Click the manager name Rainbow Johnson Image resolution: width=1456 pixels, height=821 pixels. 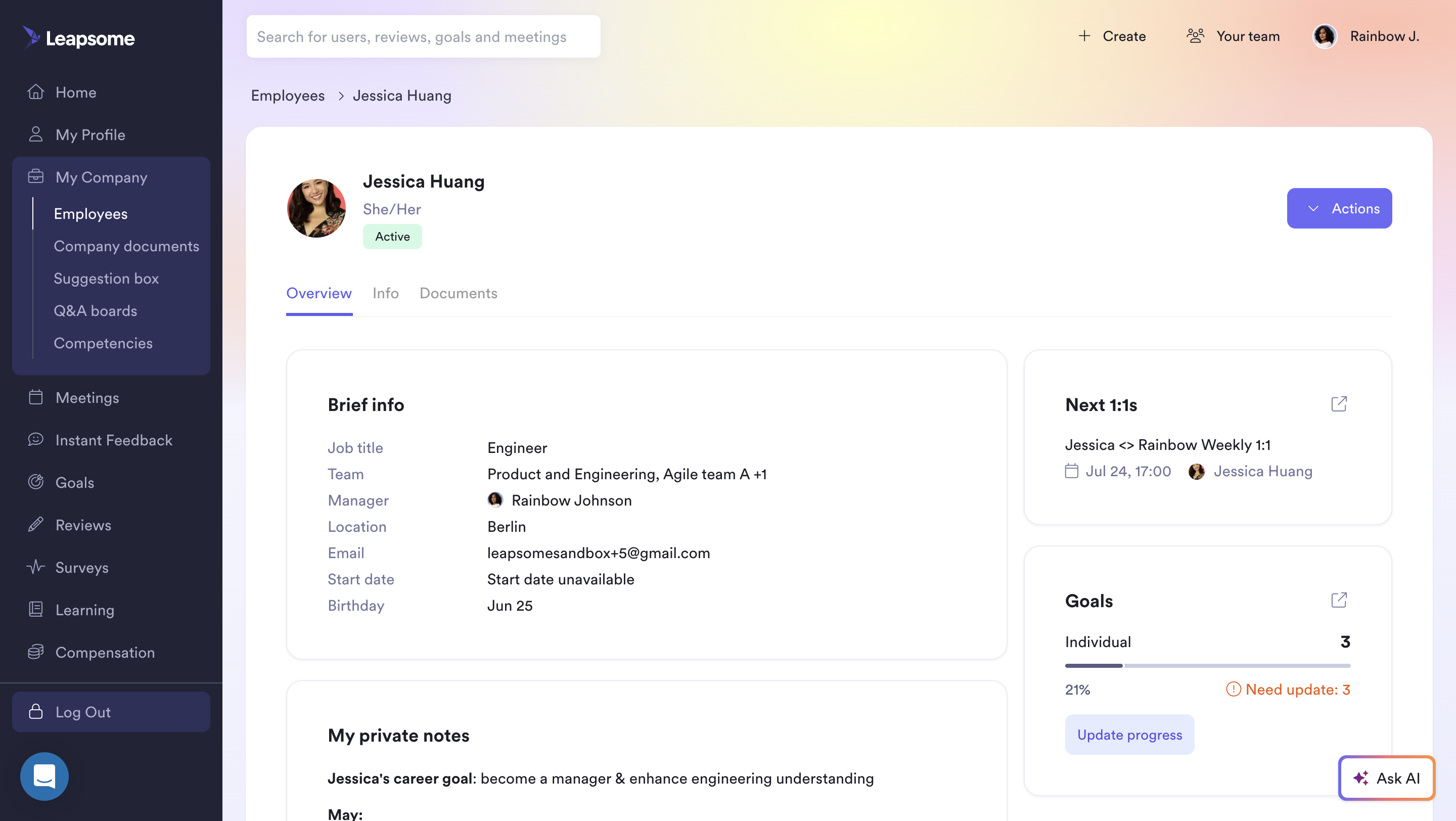coord(571,500)
